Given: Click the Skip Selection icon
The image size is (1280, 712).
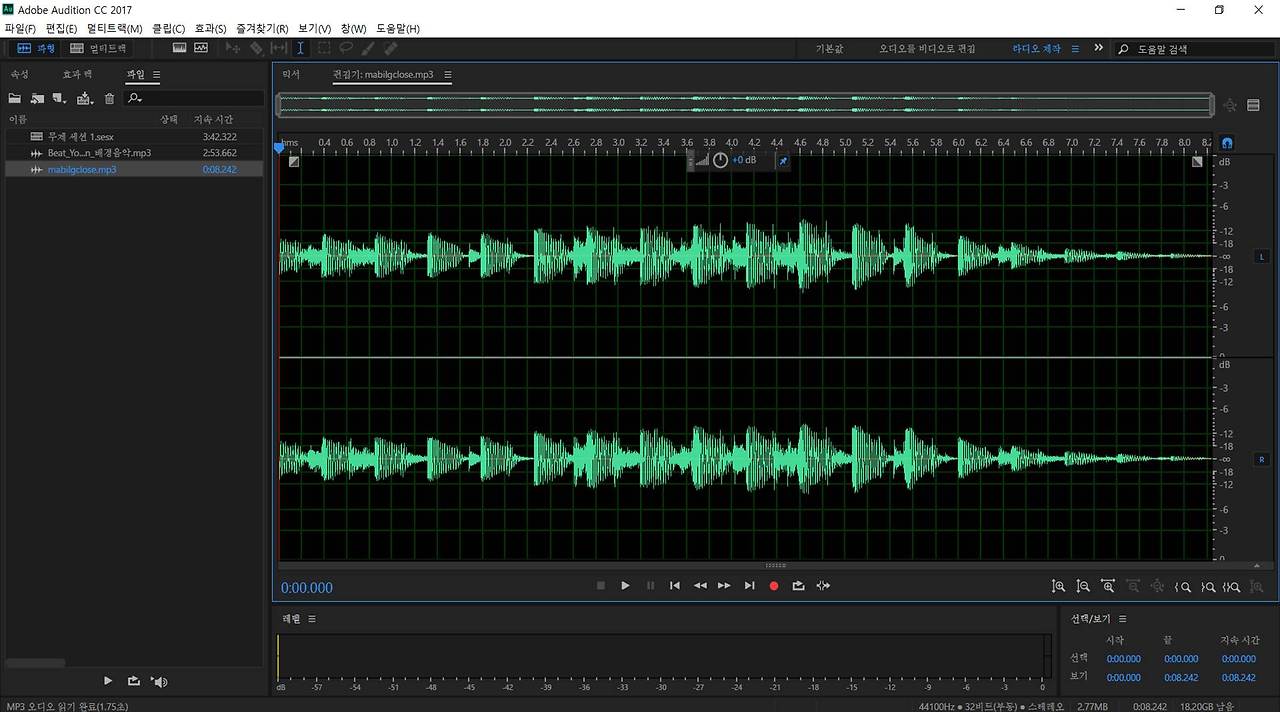Looking at the screenshot, I should click(823, 586).
